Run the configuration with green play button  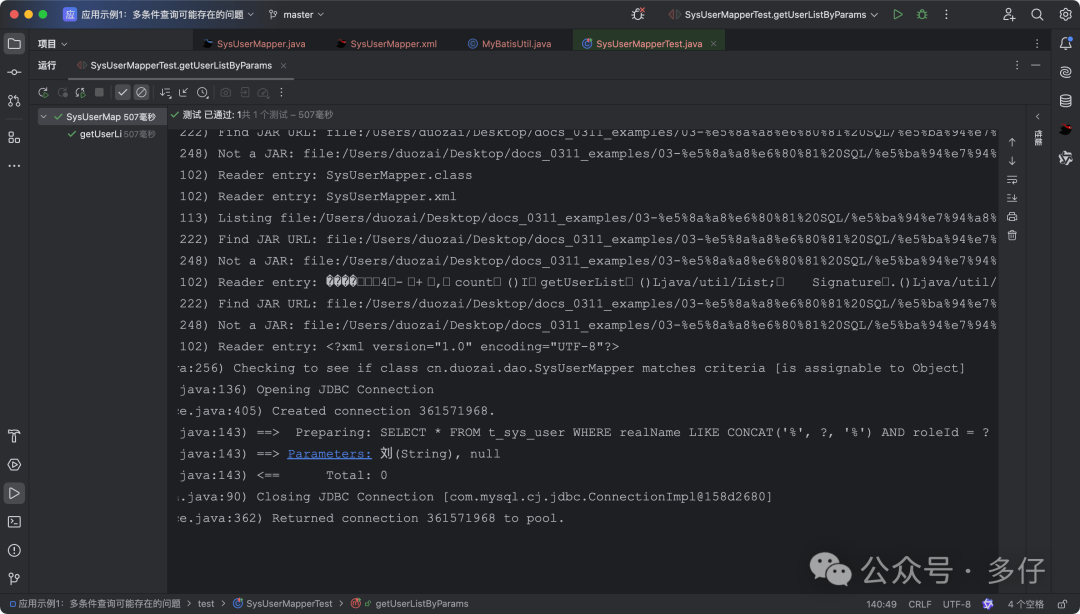coord(897,14)
